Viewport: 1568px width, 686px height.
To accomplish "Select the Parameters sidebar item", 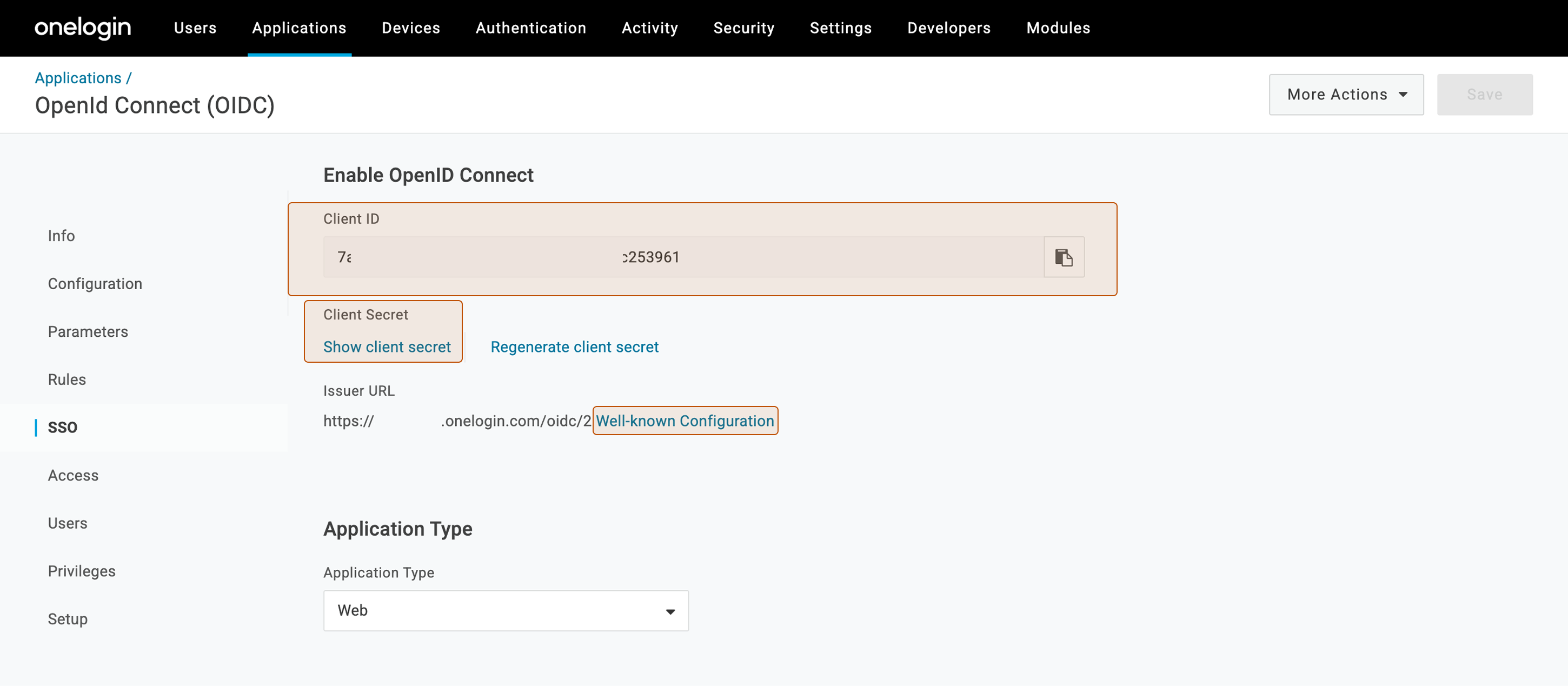I will click(88, 331).
